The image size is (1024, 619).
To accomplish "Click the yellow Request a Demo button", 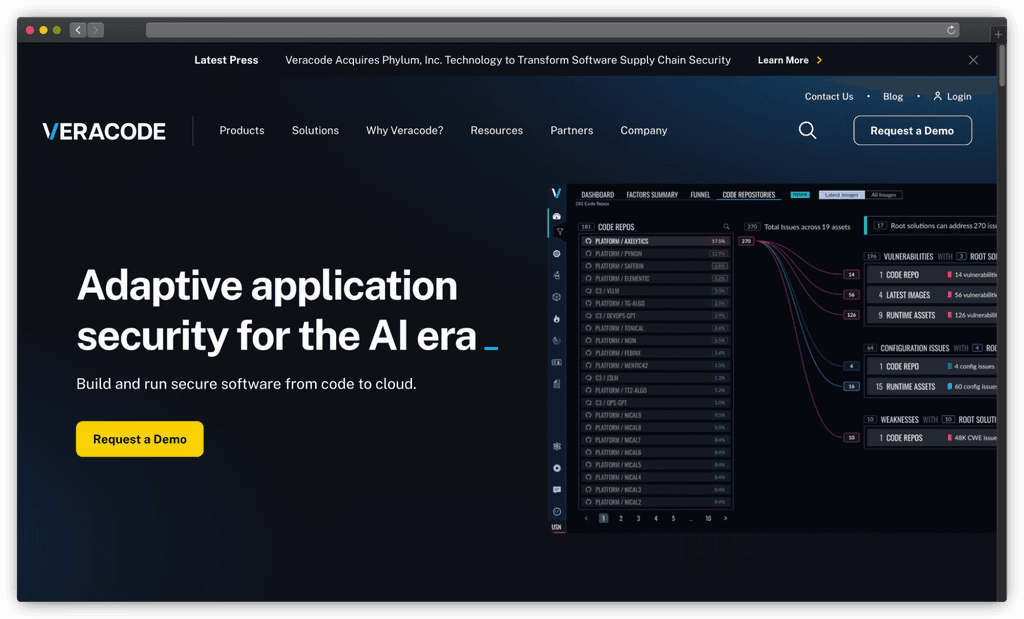I will click(x=139, y=438).
